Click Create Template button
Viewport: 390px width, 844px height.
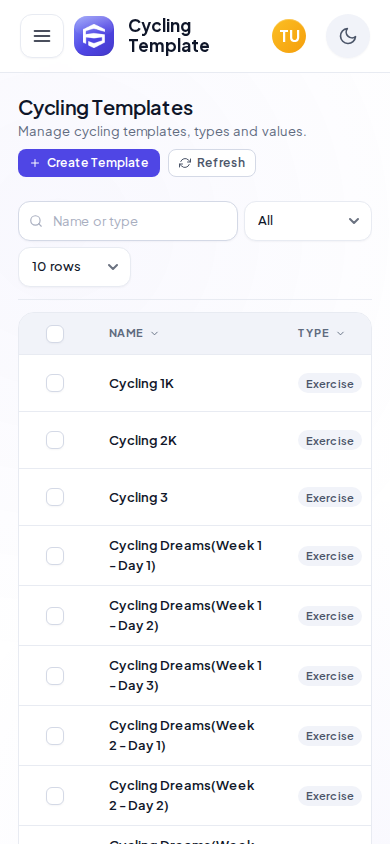coord(89,163)
